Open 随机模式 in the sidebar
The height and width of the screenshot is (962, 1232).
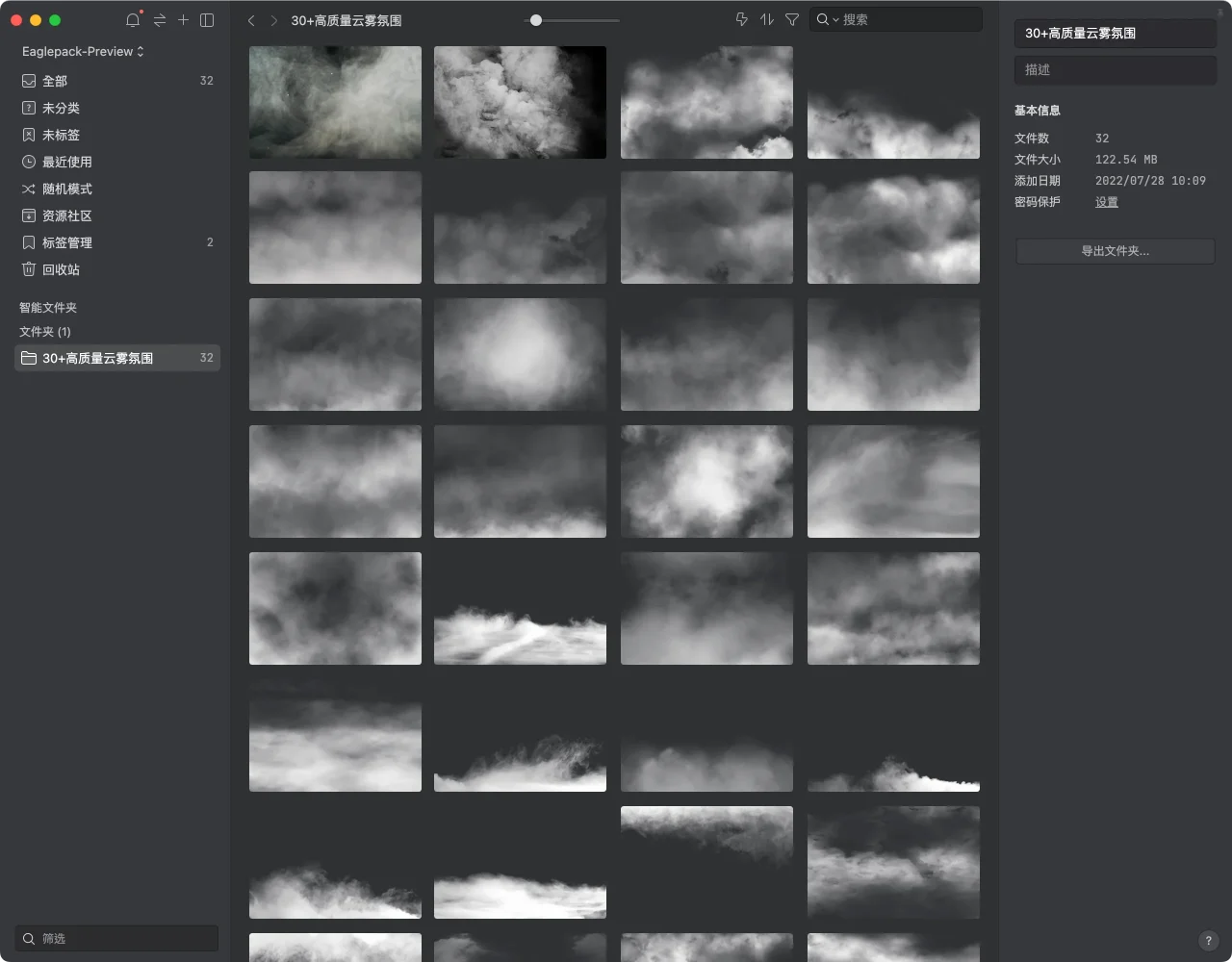coord(117,189)
